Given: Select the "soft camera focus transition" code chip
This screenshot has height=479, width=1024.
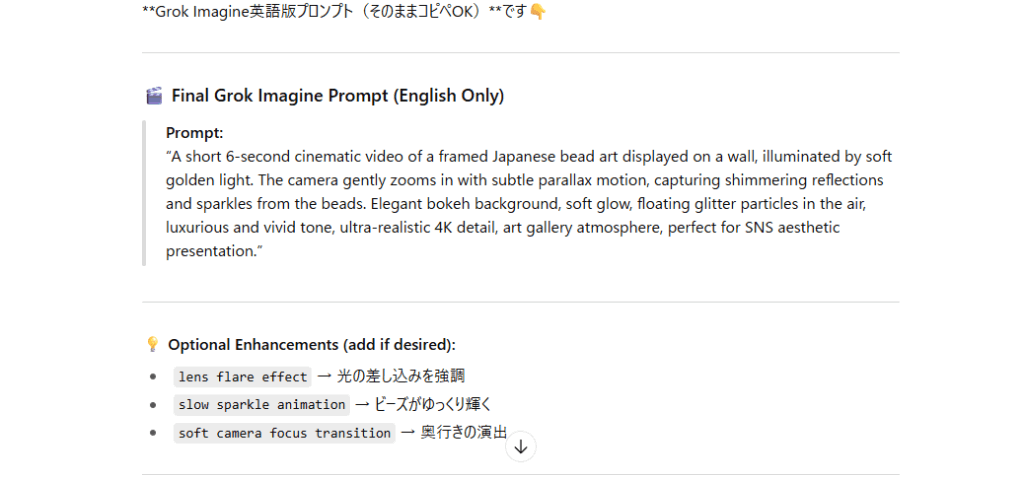Looking at the screenshot, I should pos(284,433).
